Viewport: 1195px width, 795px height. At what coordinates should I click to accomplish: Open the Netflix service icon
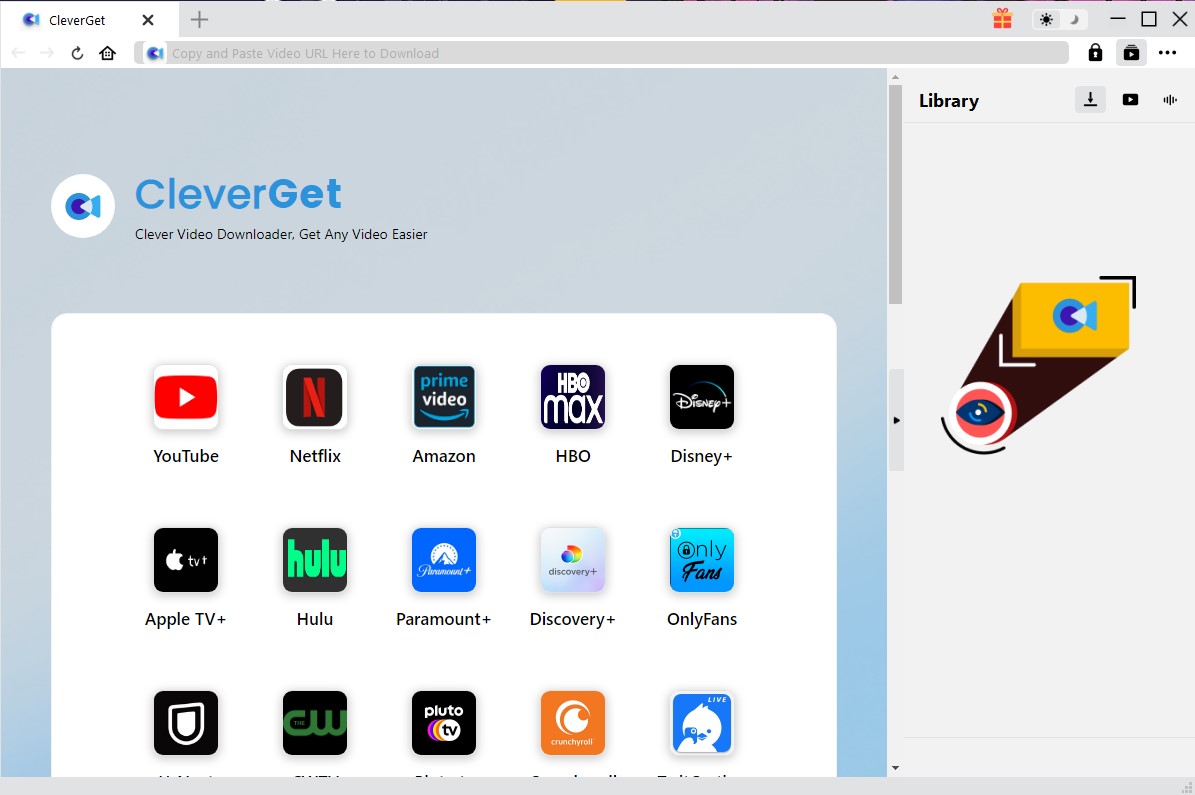point(315,397)
